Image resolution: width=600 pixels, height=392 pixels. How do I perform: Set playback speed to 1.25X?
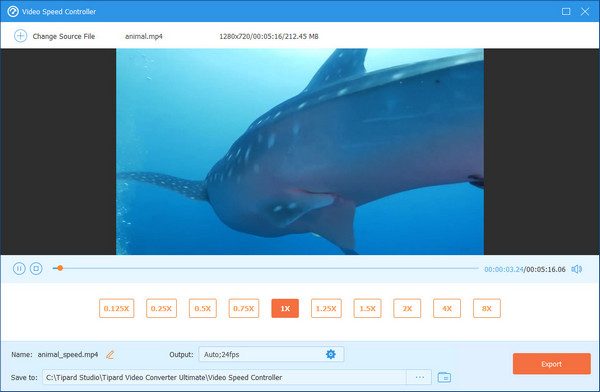[326, 308]
